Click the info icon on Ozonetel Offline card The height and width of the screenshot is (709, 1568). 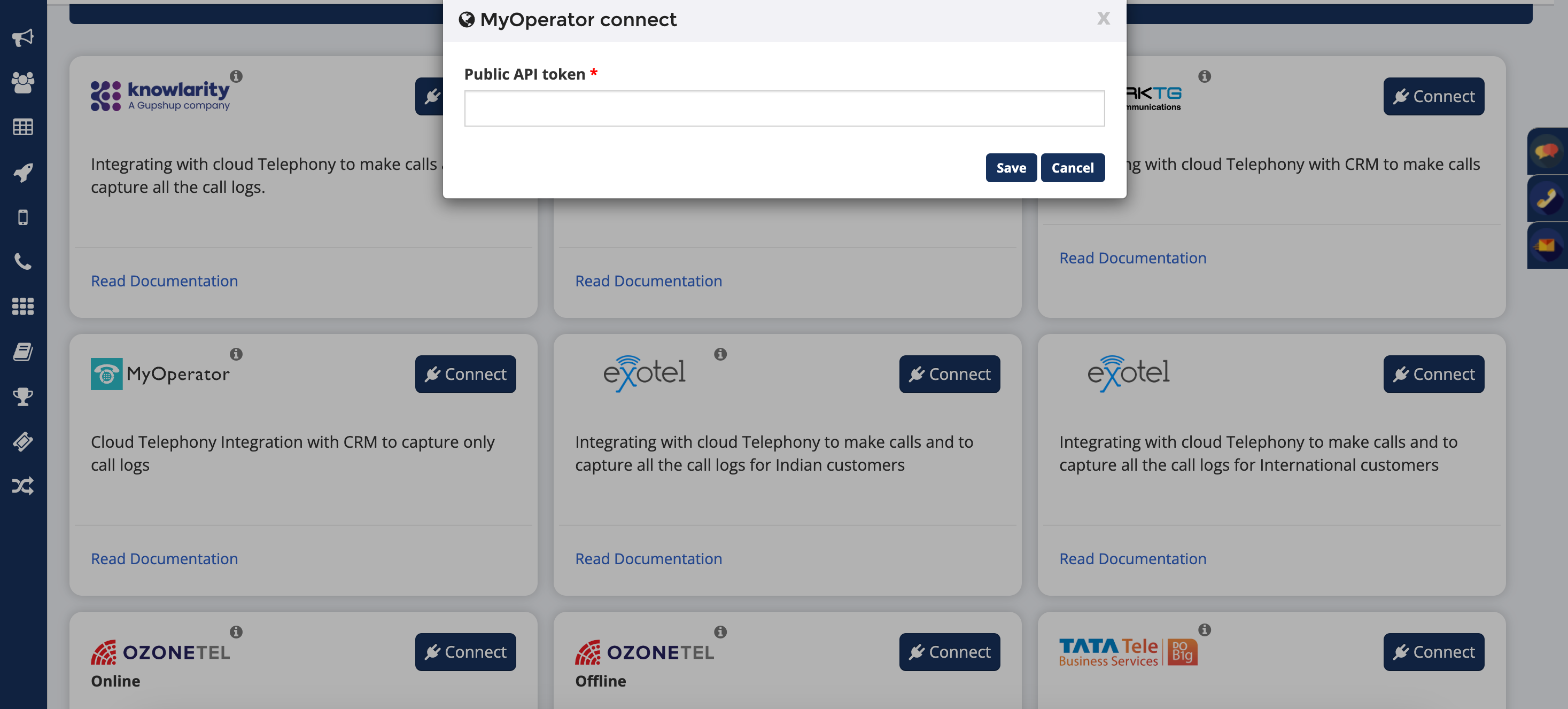pyautogui.click(x=720, y=632)
